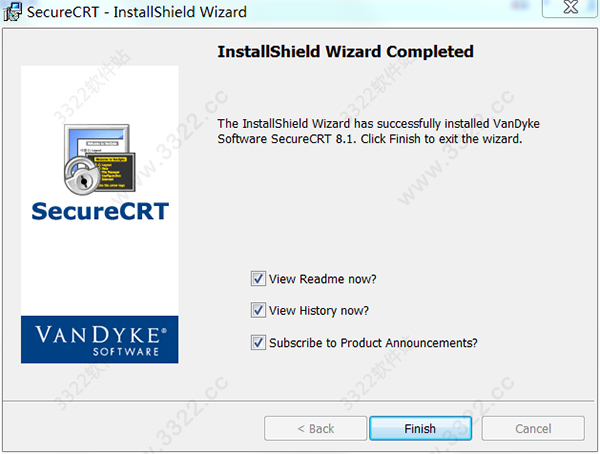Click the 'View Readme now?' label text
Screen dimensions: 600x454
(323, 279)
